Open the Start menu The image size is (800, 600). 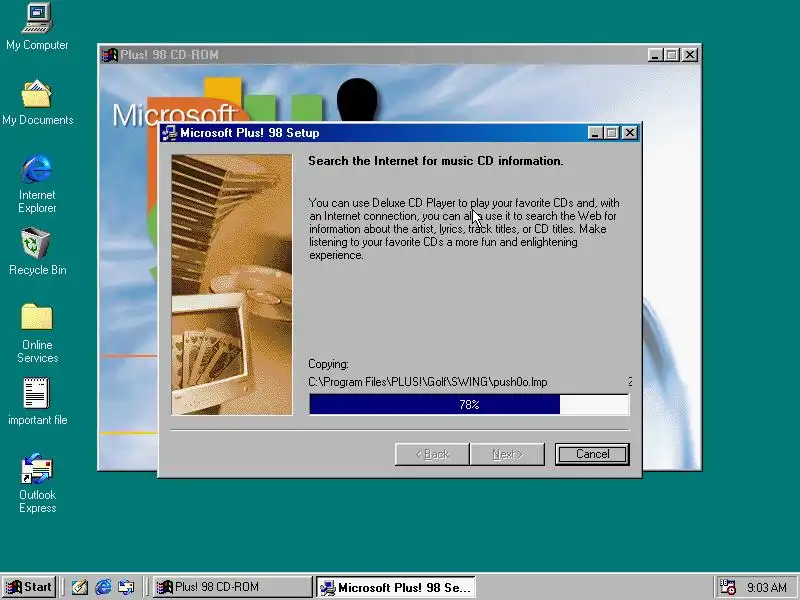29,587
